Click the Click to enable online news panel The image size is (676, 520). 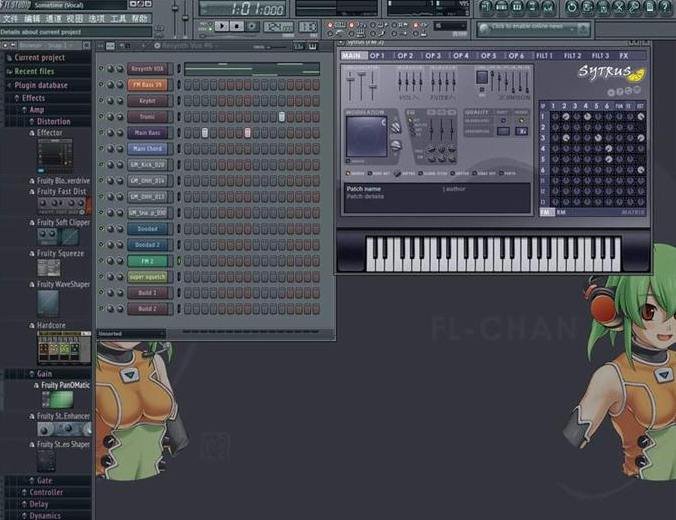534,28
